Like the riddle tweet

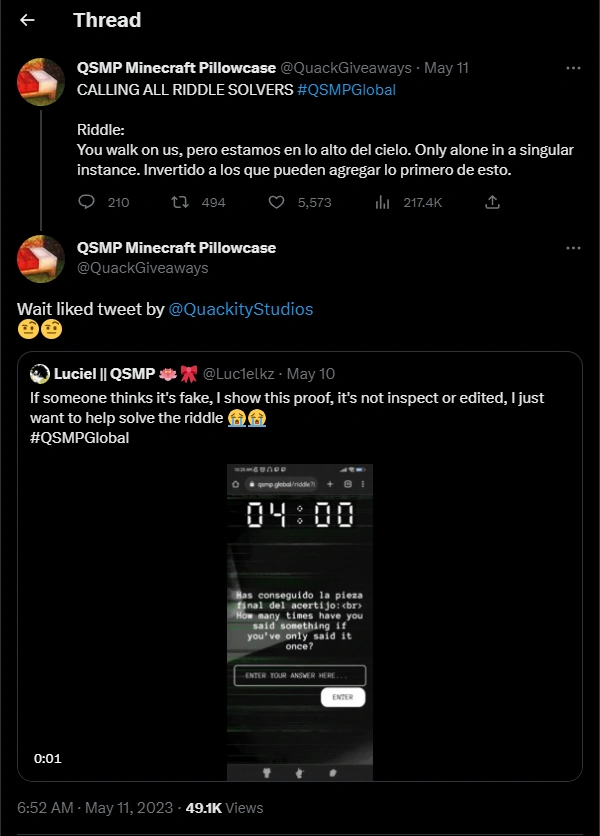point(278,202)
